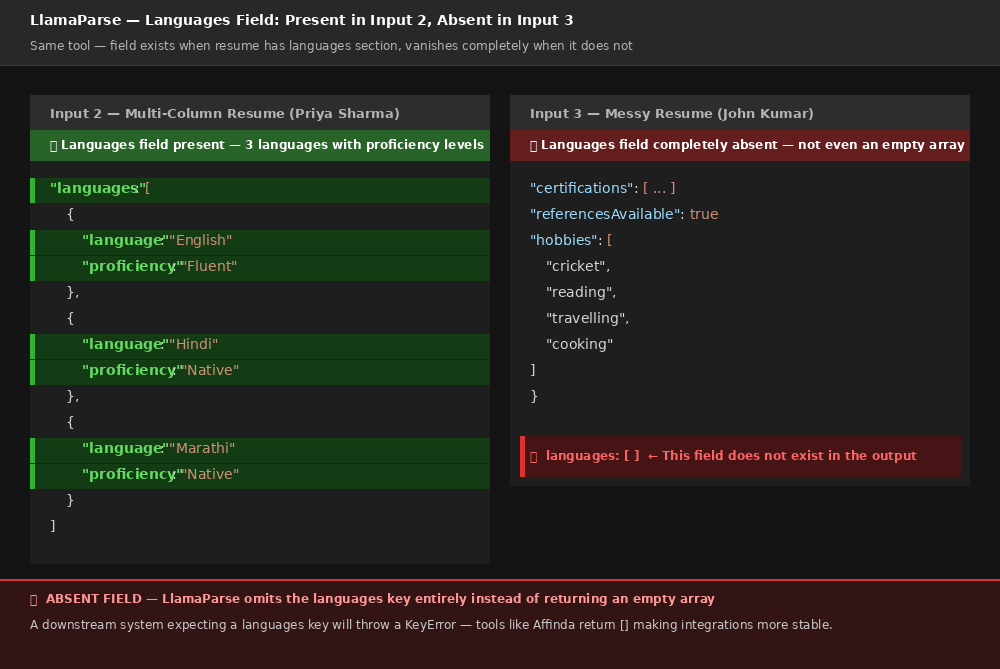Click the icon glyph before 'Languages field present'
The height and width of the screenshot is (669, 1000).
(x=54, y=145)
